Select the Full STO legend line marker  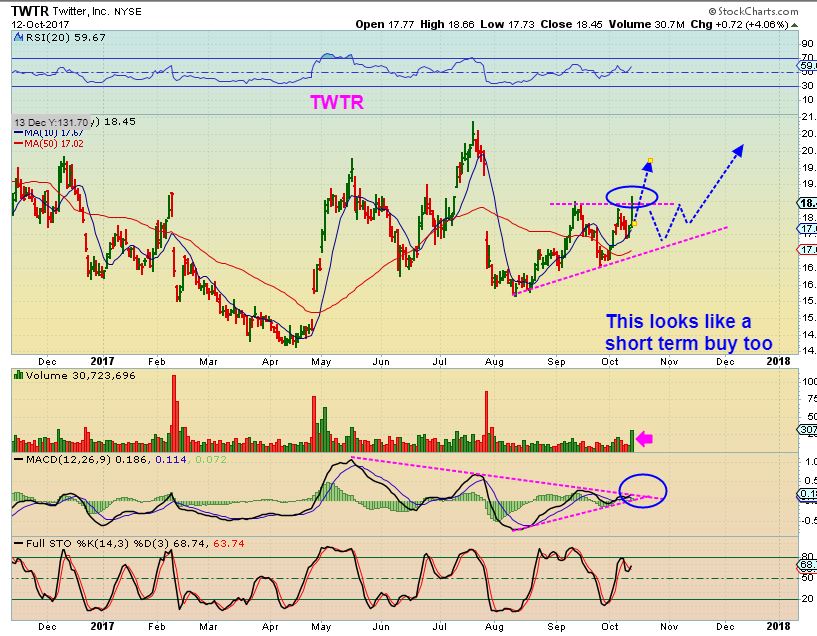coord(18,544)
